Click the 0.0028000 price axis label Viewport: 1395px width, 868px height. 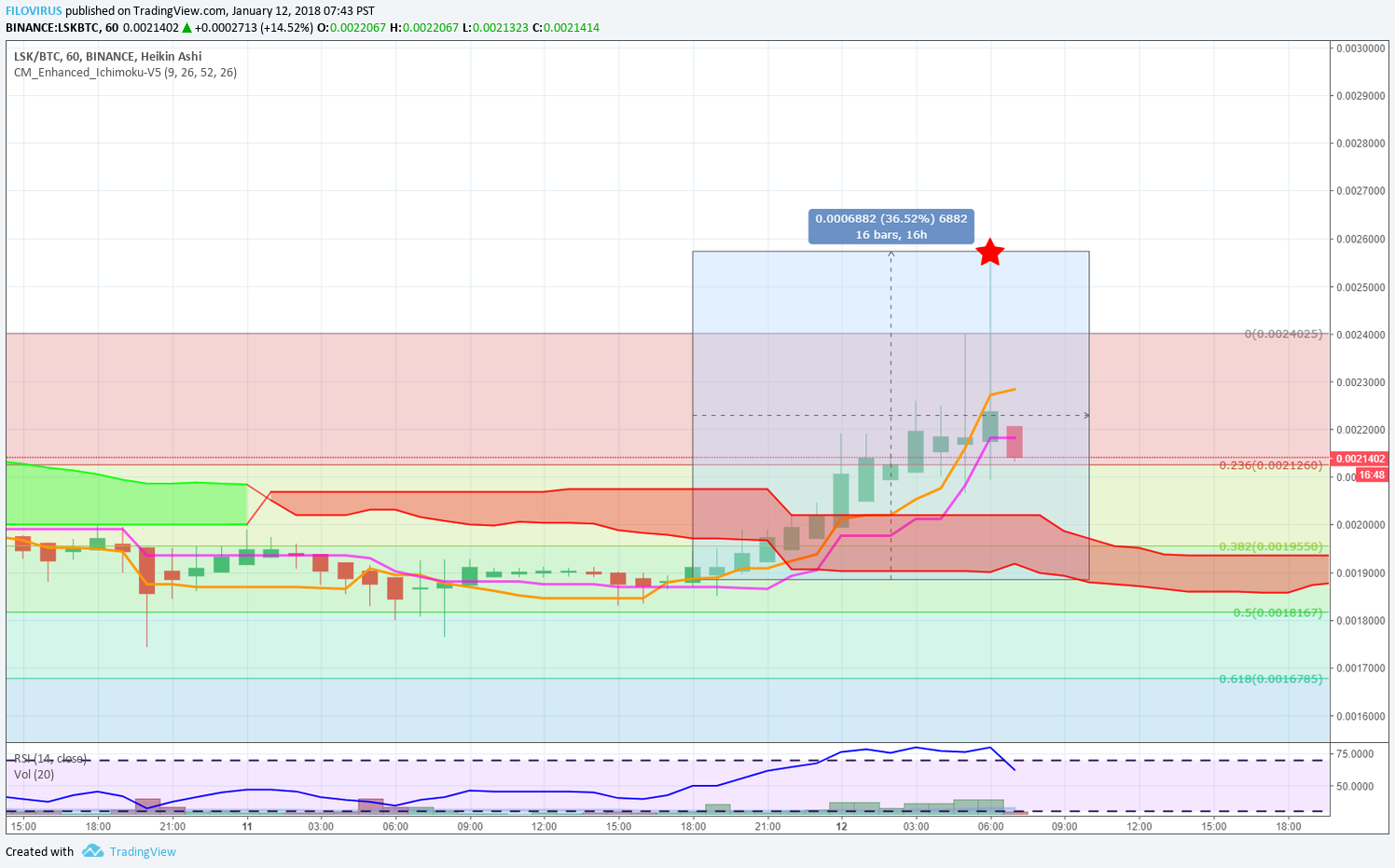pos(1360,143)
